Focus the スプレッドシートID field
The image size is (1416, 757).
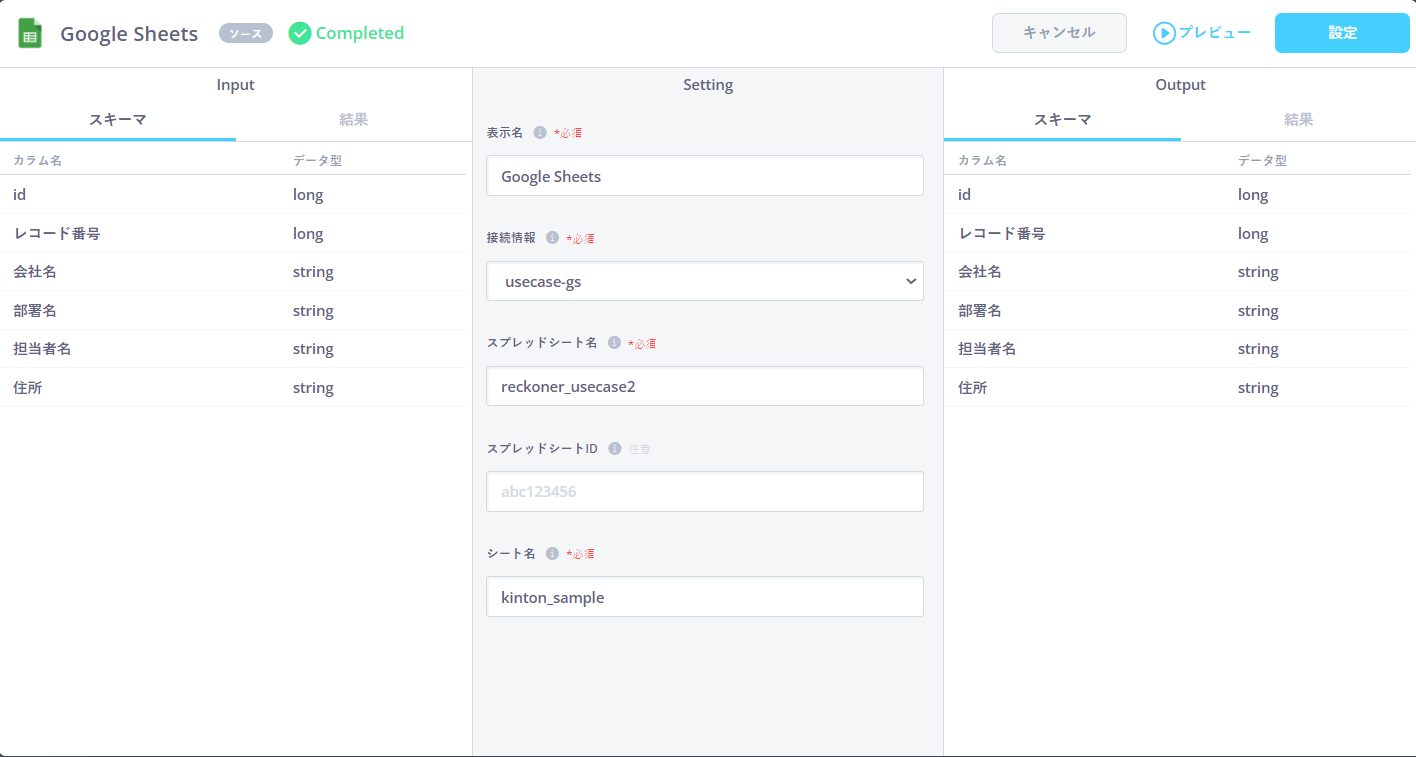(x=705, y=491)
